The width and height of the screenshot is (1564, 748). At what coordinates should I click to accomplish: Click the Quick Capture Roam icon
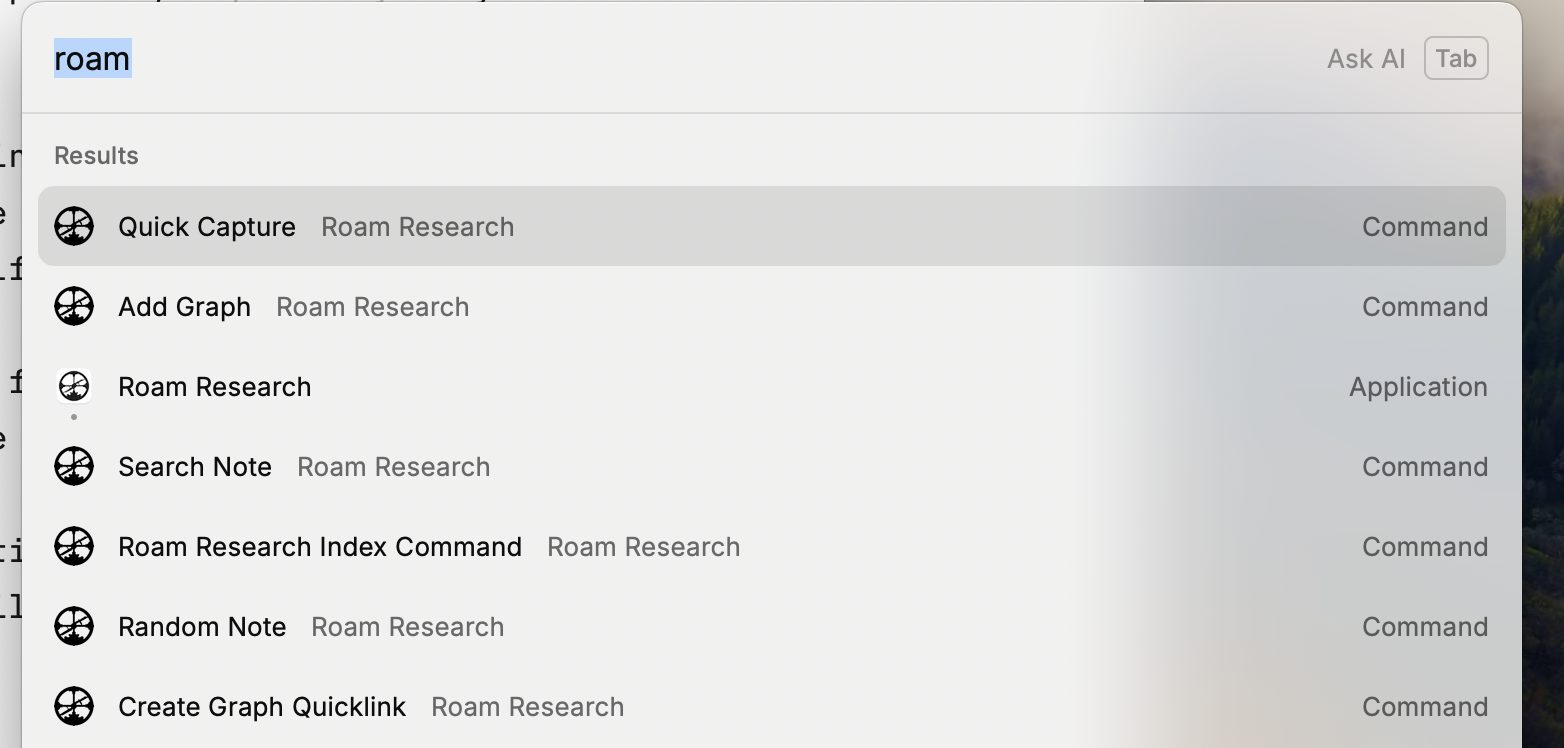[x=74, y=226]
